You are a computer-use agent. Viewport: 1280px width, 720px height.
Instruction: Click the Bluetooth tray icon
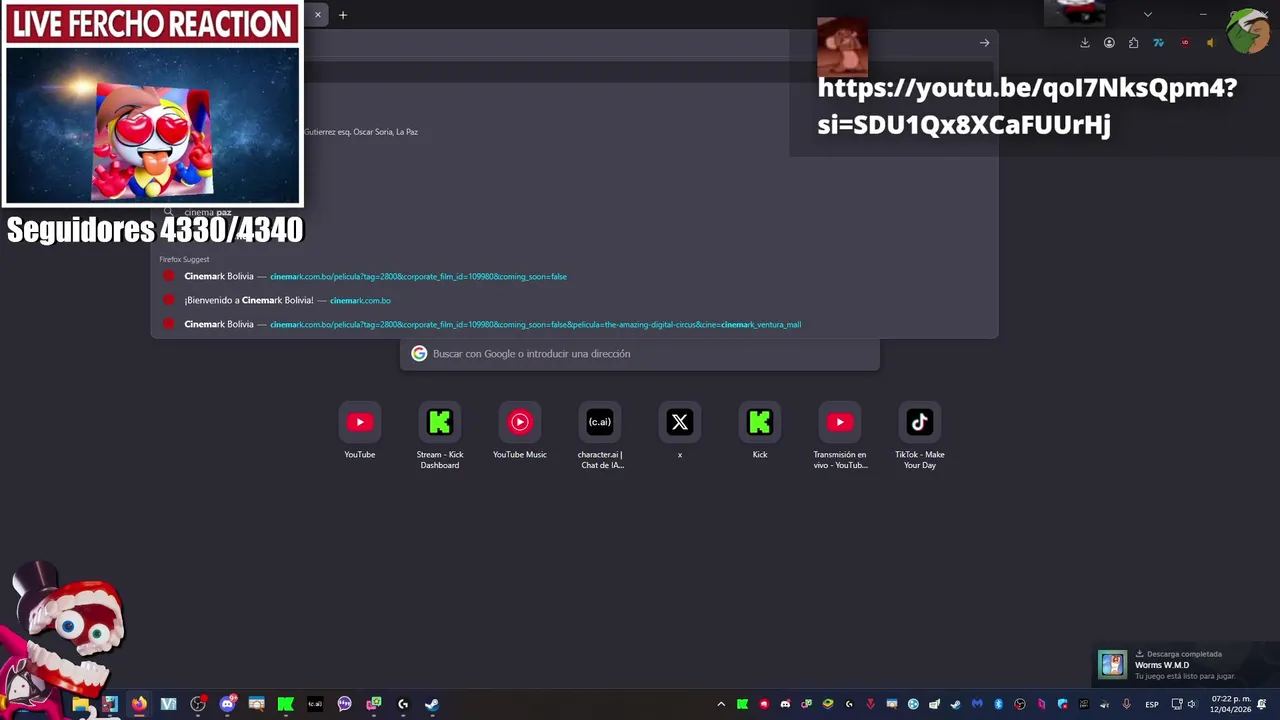(x=998, y=704)
